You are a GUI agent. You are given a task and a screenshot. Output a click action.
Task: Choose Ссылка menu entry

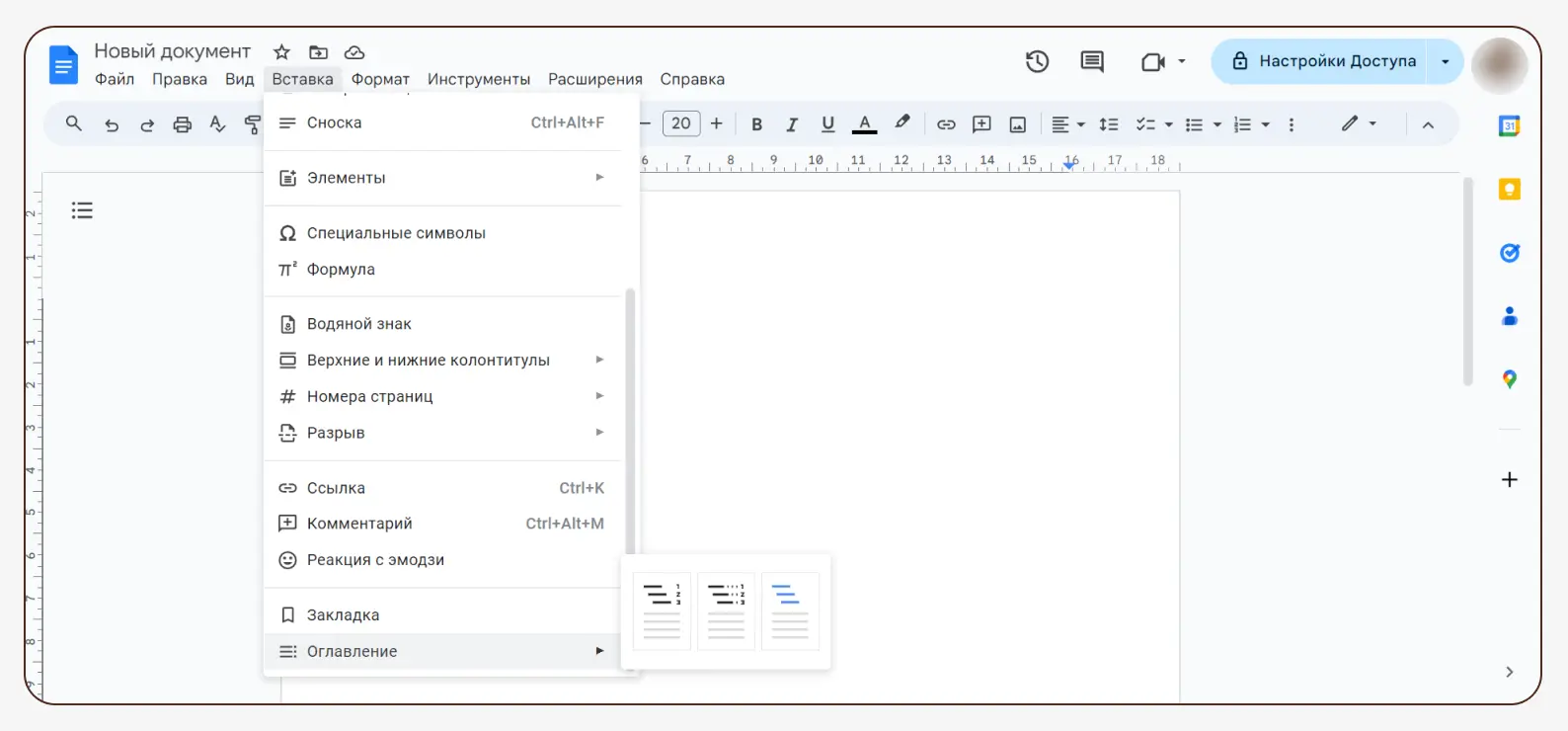pyautogui.click(x=443, y=488)
